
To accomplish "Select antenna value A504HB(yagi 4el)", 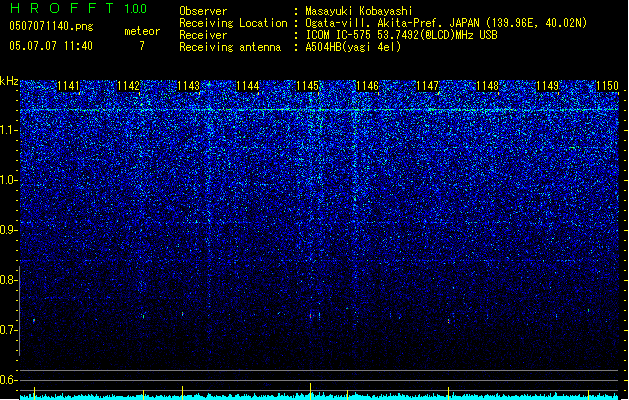I will [353, 47].
